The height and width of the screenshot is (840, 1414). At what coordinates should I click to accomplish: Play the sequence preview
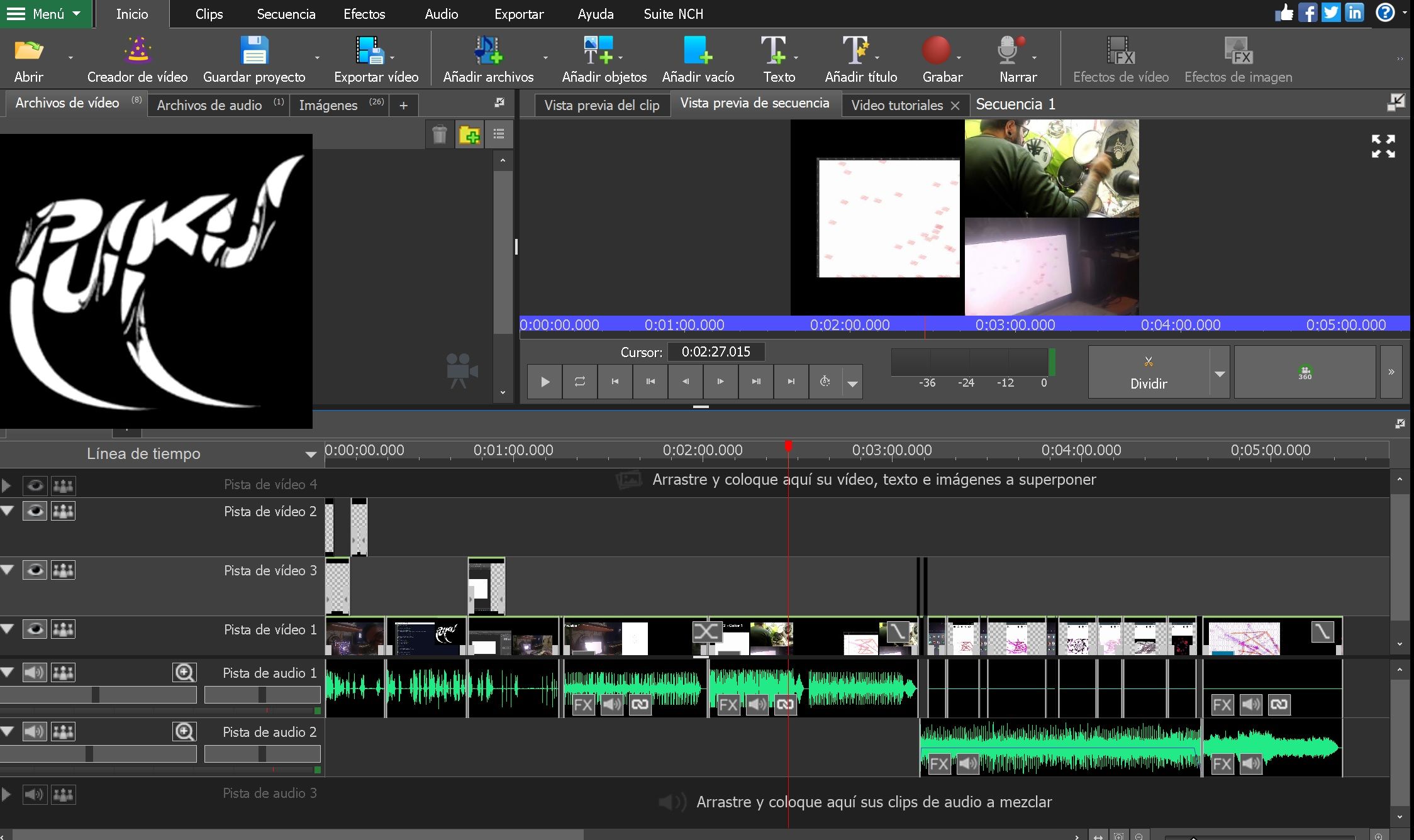click(x=545, y=382)
